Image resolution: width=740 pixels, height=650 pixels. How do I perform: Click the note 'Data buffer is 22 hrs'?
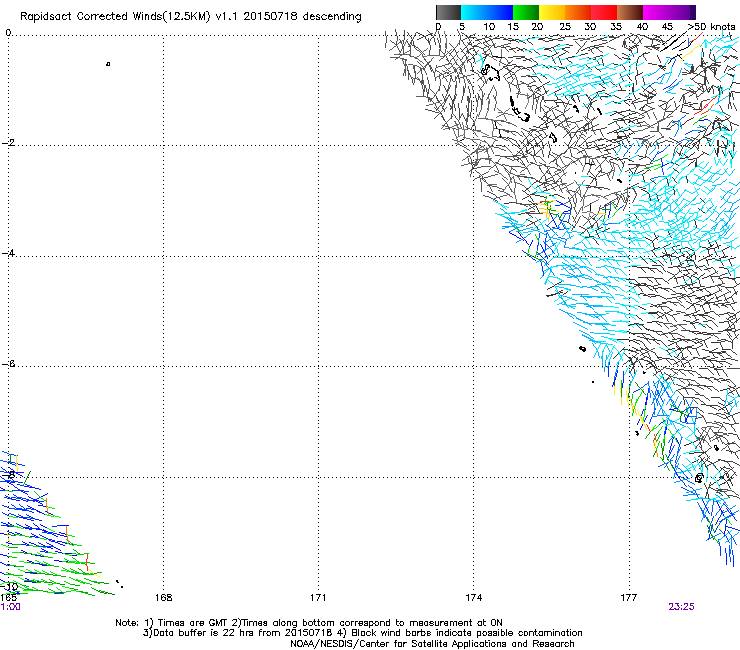click(205, 633)
